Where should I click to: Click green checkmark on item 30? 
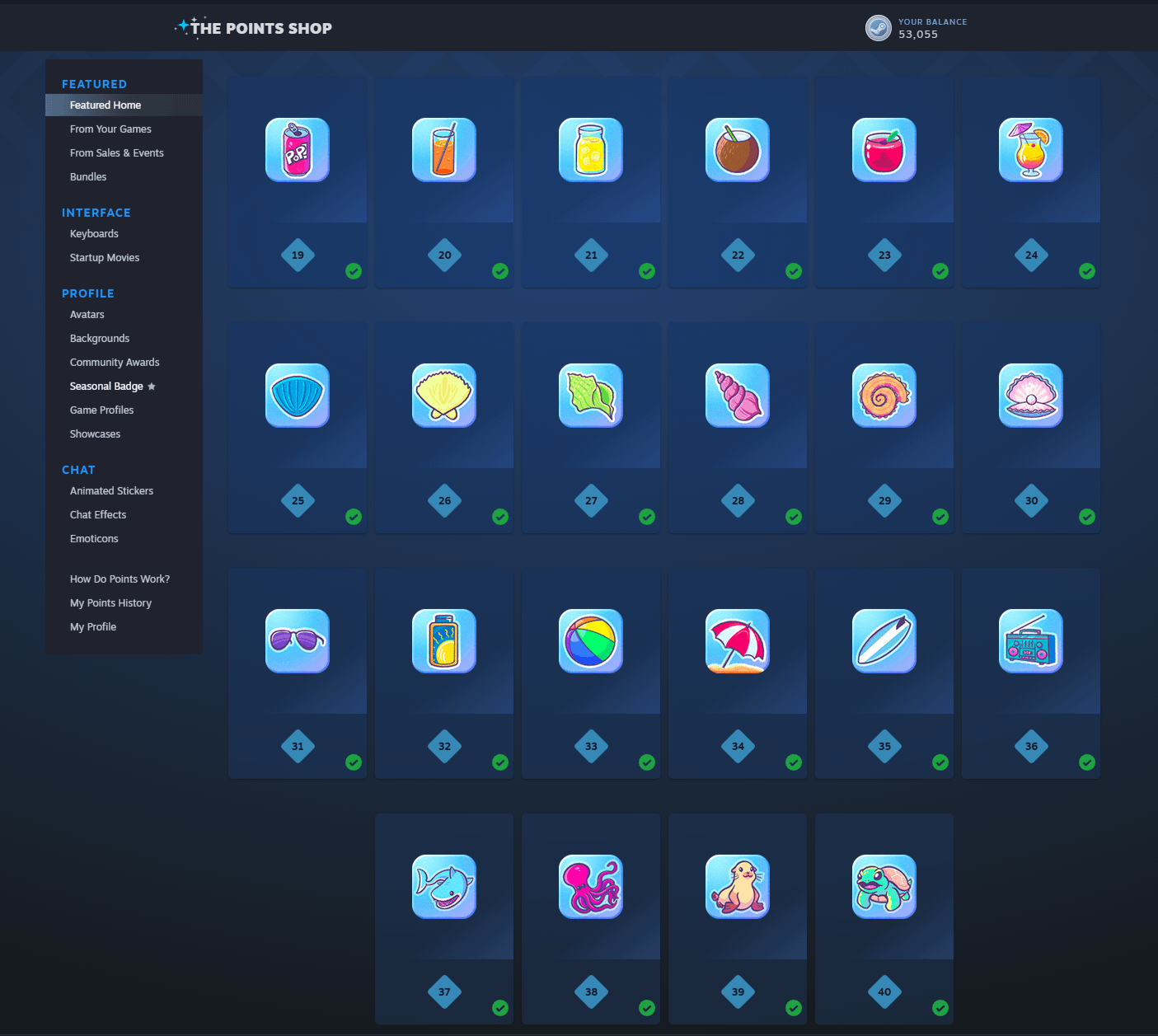coord(1087,517)
